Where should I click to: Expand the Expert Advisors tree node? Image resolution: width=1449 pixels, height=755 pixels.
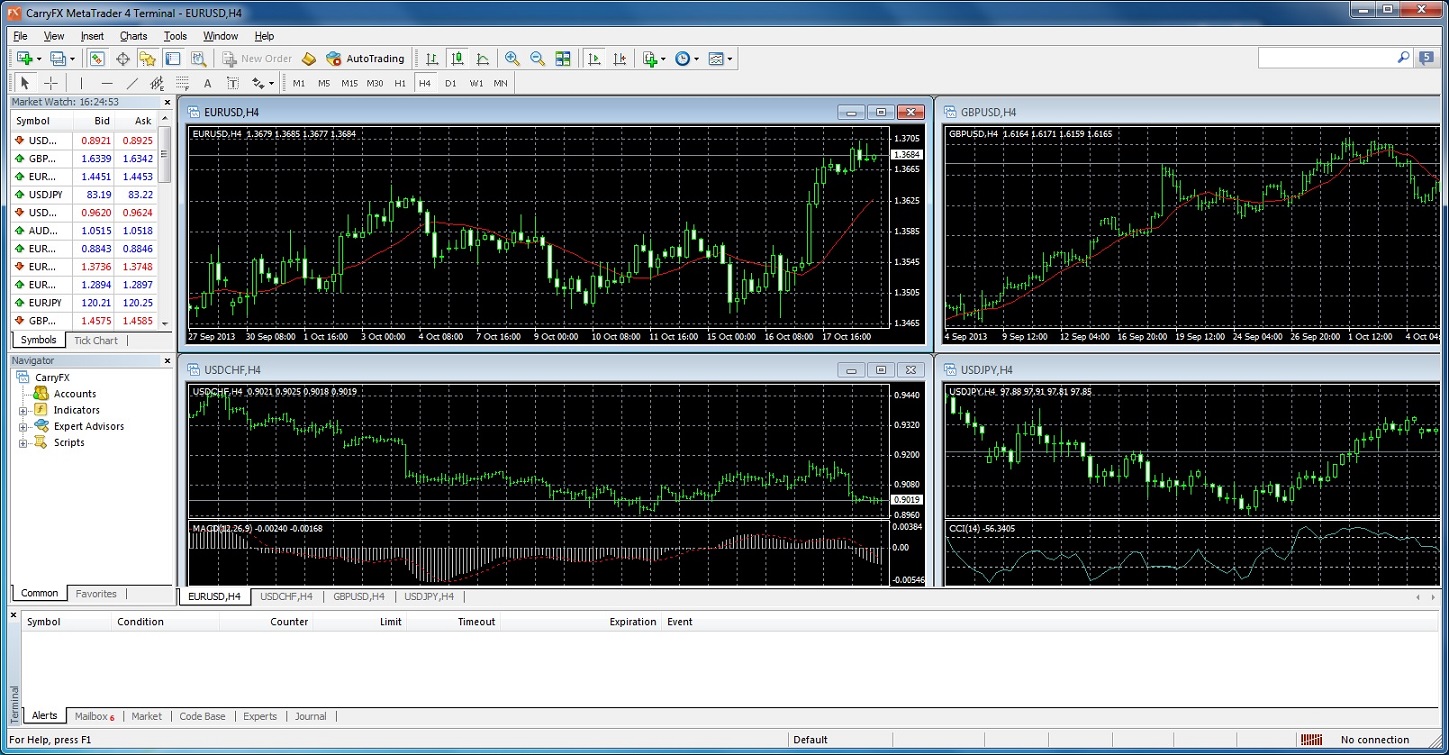[x=23, y=427]
